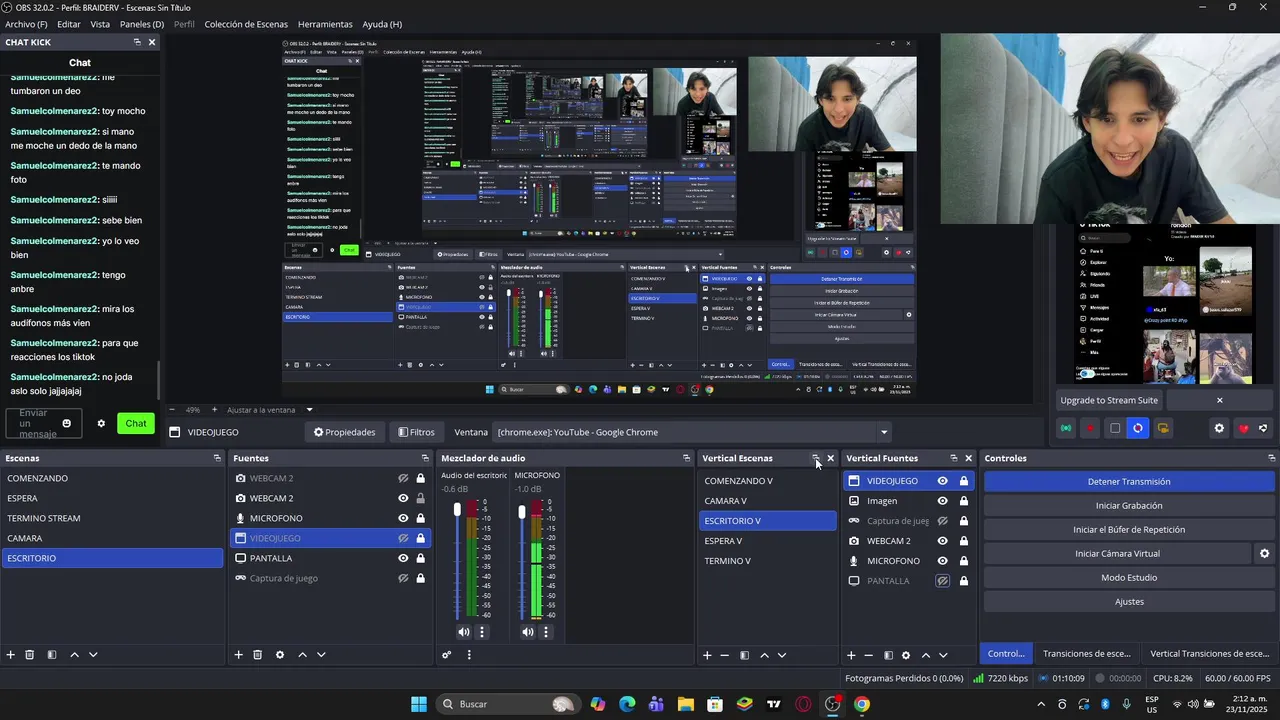Screen dimensions: 1280x720
Task: Open Herramientas menu
Action: [325, 24]
